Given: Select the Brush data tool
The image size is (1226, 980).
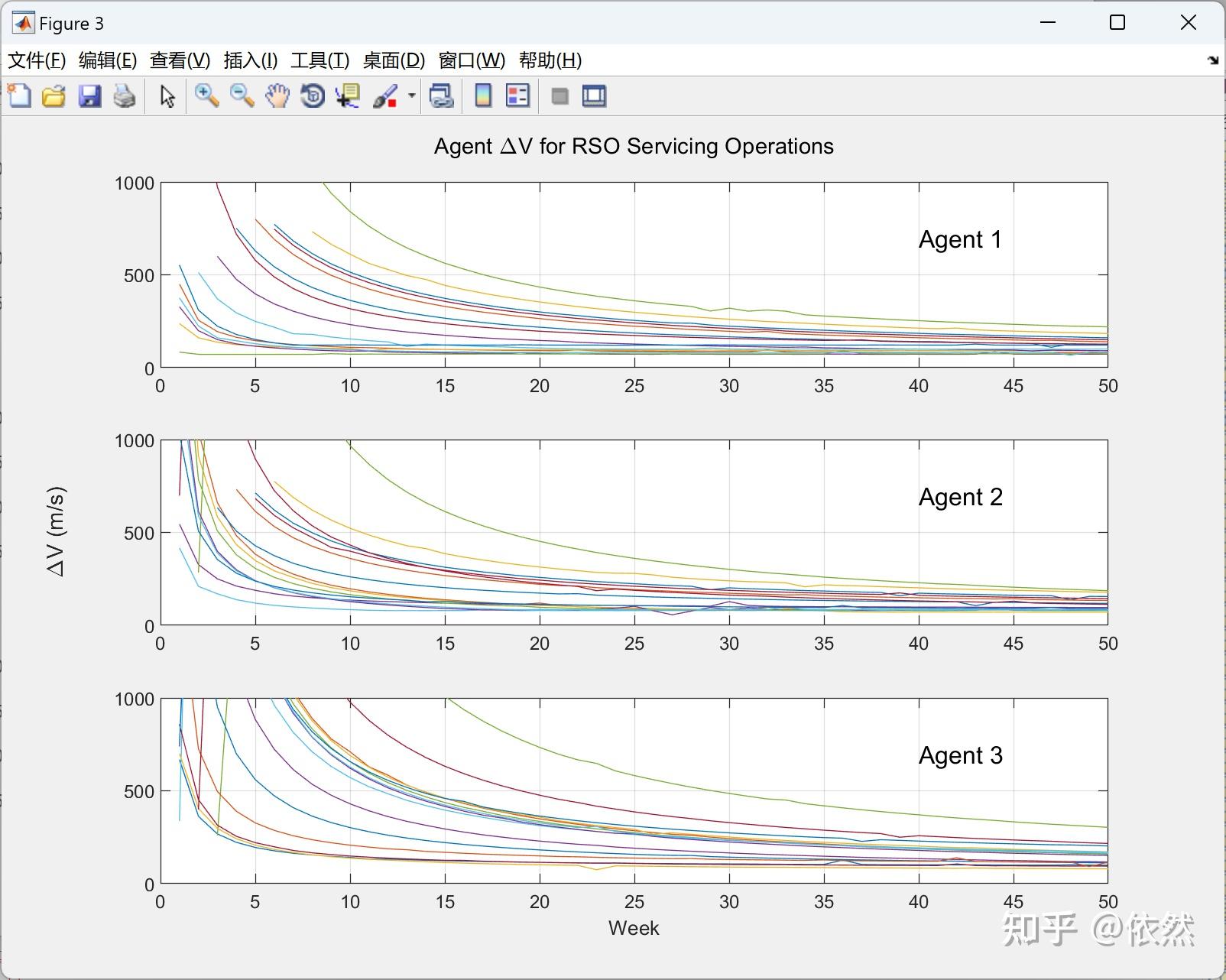Looking at the screenshot, I should click(x=385, y=96).
